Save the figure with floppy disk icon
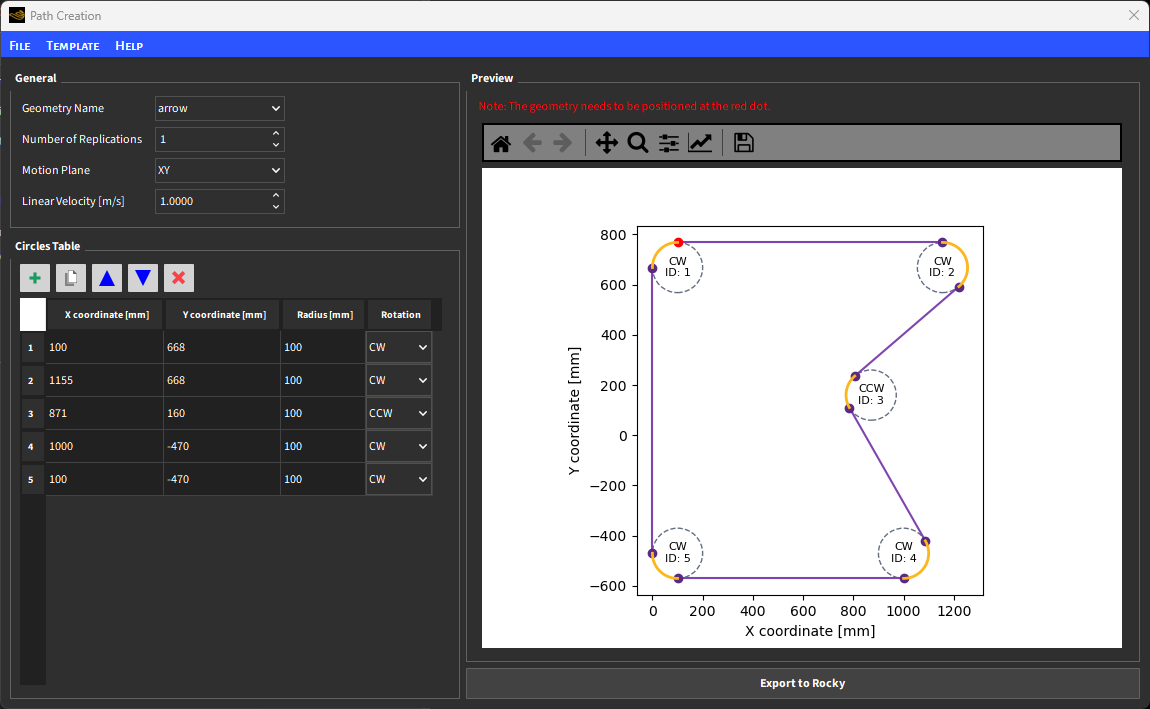This screenshot has width=1150, height=709. tap(744, 143)
